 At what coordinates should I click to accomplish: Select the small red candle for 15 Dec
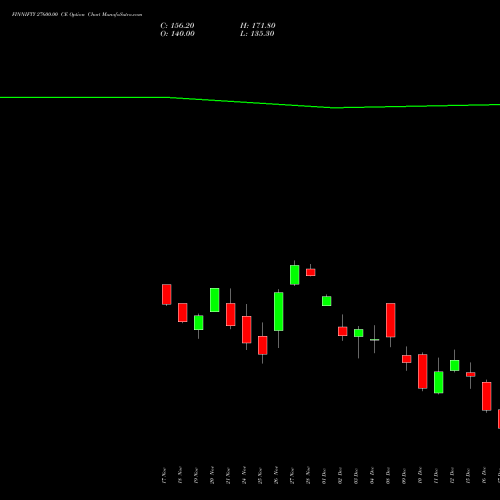click(471, 374)
